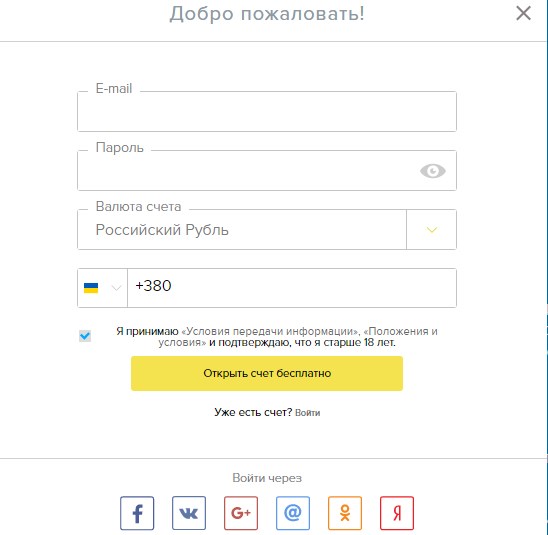Expand the Валюта счета dropdown arrow
This screenshot has width=548, height=535.
[432, 230]
